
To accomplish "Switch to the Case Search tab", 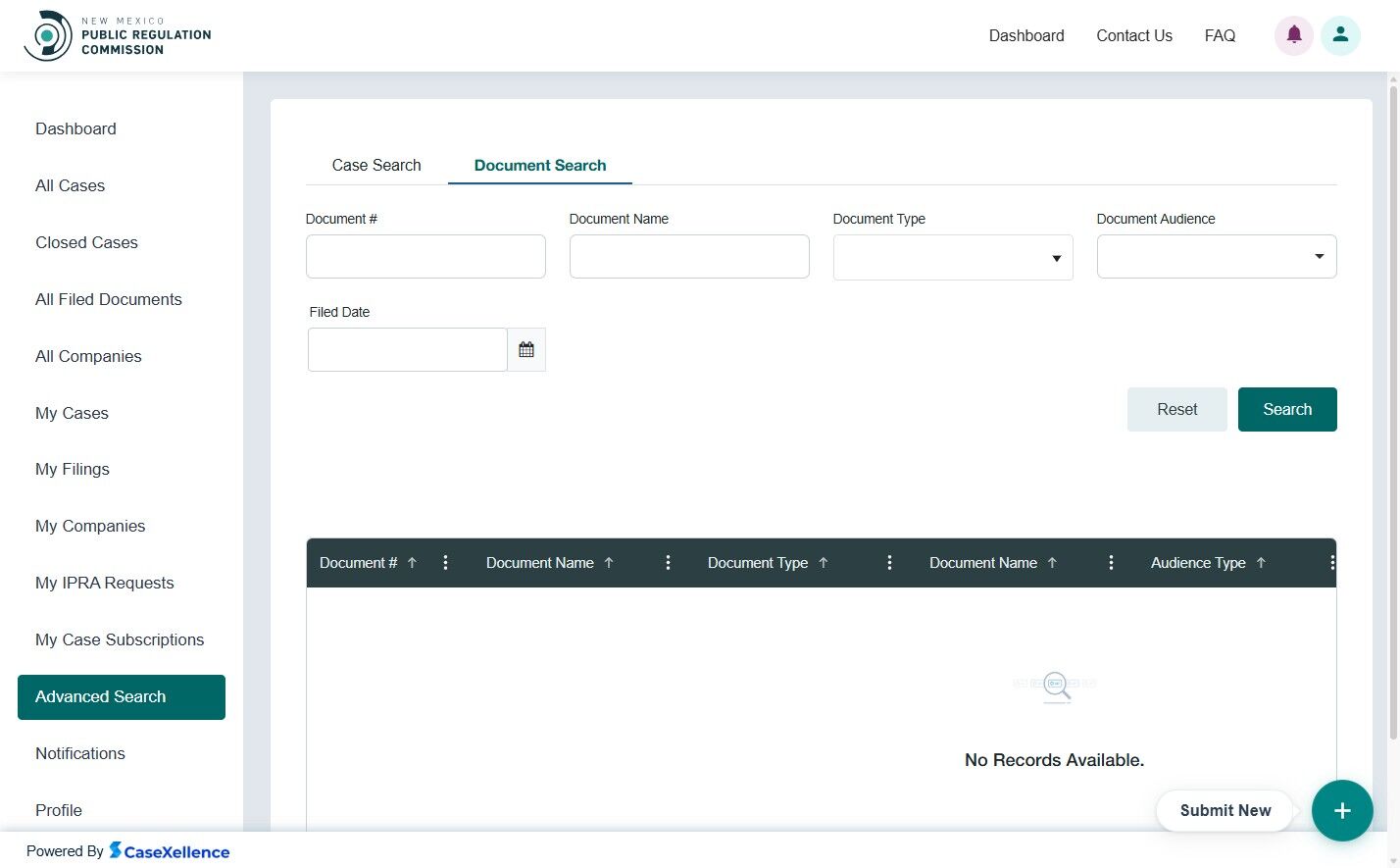I will coord(376,165).
